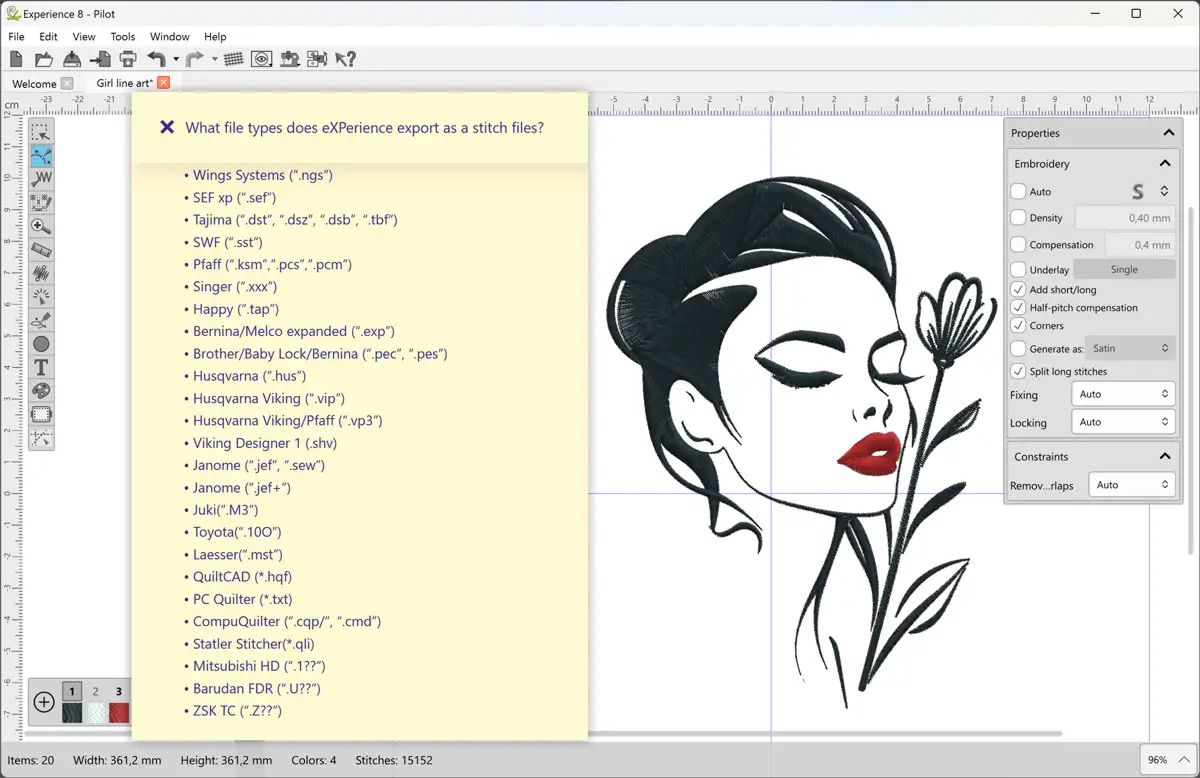Open the Window menu
The height and width of the screenshot is (778, 1200).
pos(169,37)
